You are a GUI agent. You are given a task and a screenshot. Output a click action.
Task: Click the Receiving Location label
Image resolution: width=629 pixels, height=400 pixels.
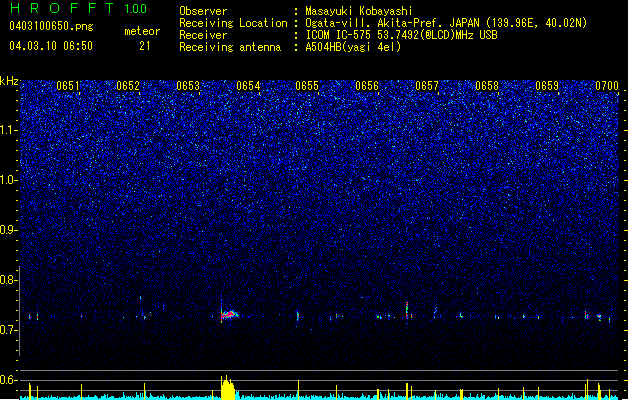click(233, 23)
